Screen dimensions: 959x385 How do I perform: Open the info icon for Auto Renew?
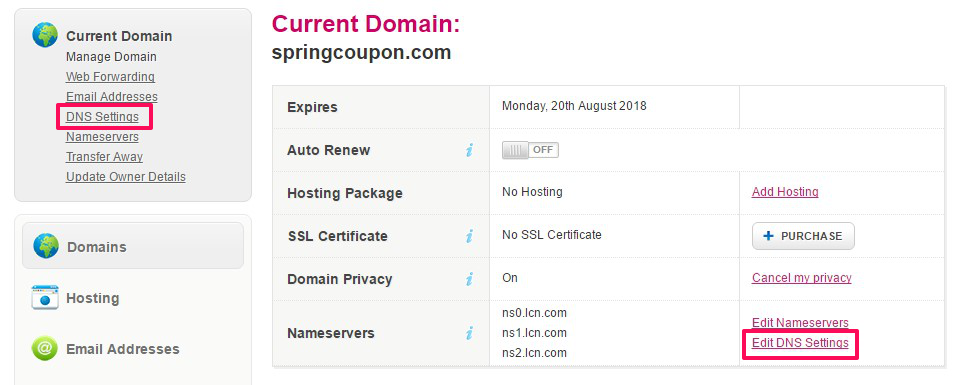click(x=469, y=150)
